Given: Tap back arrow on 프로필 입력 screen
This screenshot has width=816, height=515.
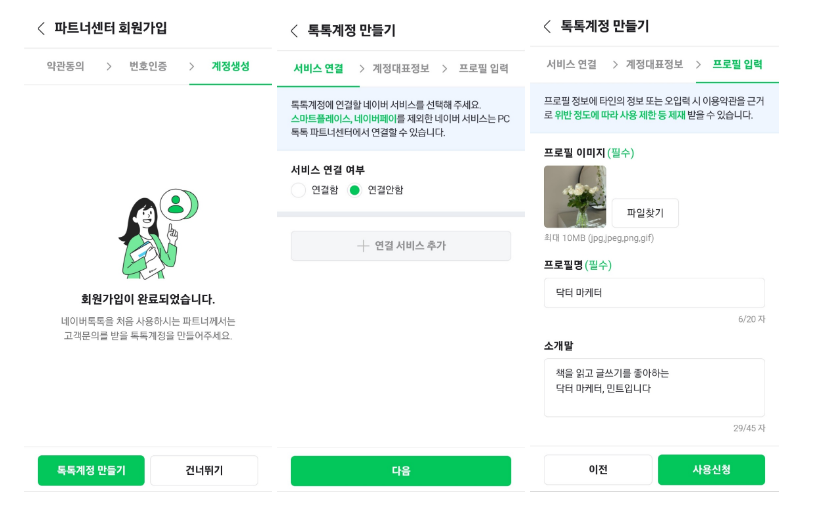Looking at the screenshot, I should coord(547,27).
